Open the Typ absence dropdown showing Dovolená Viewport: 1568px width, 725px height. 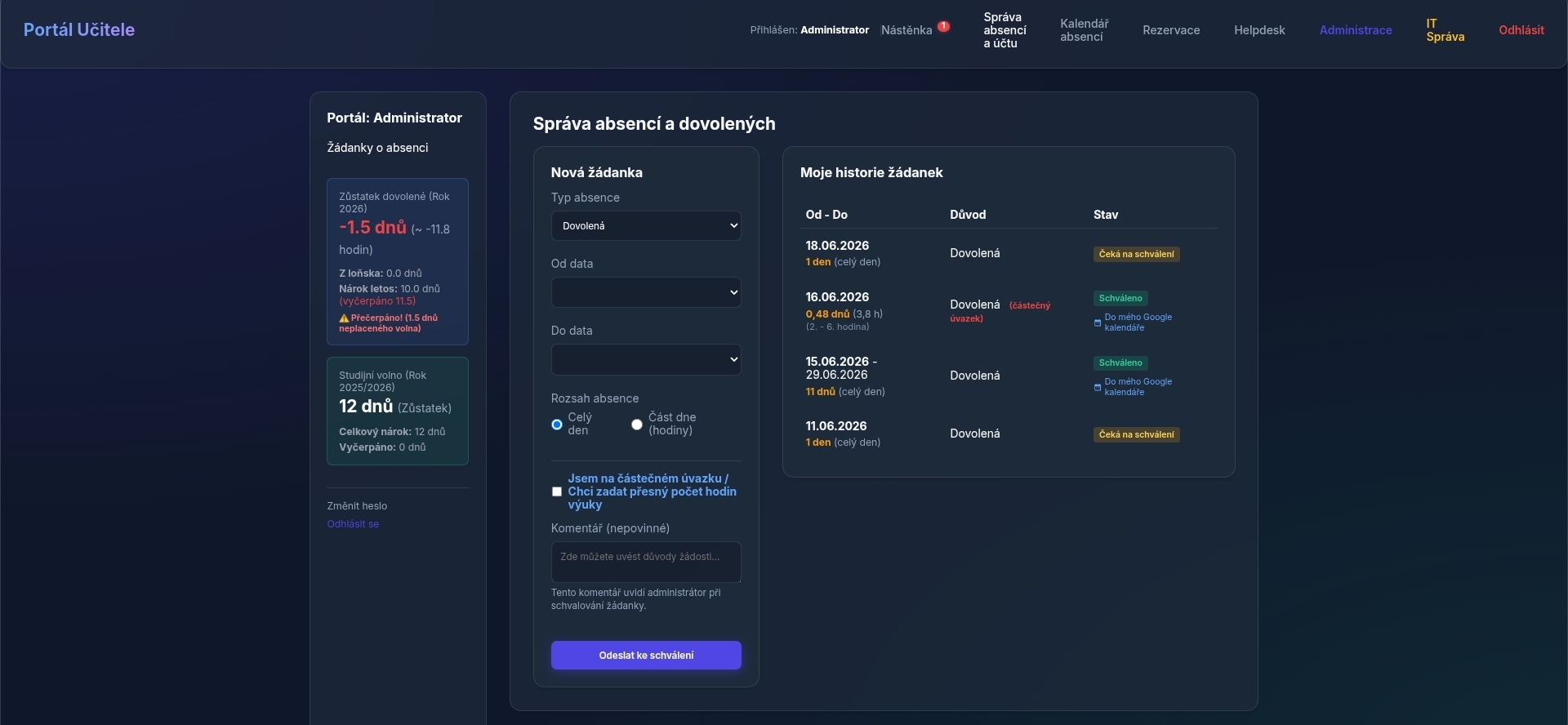pyautogui.click(x=646, y=226)
